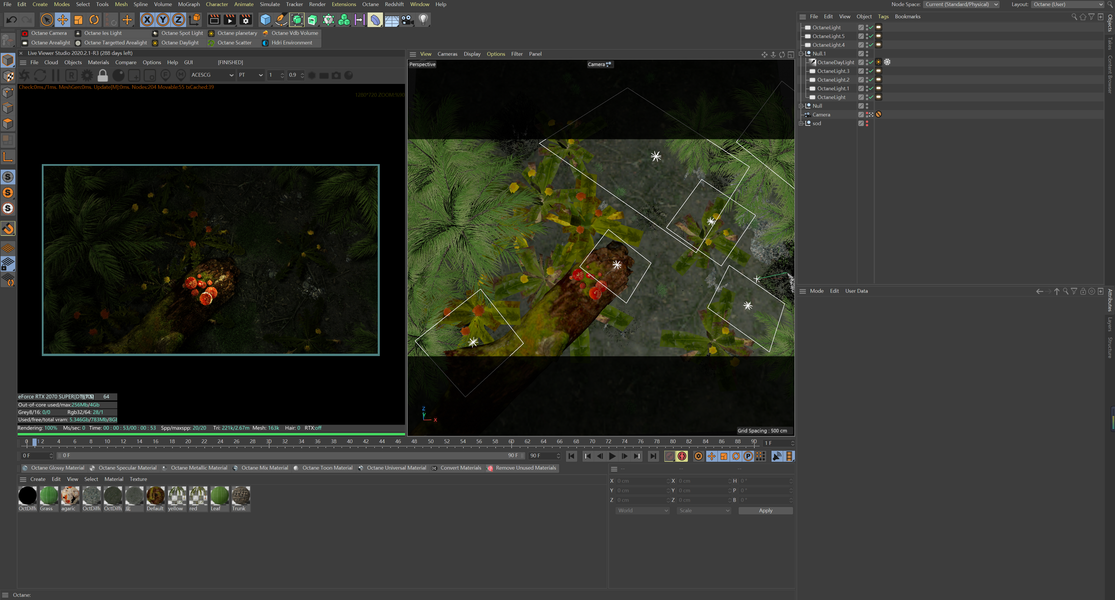Click the Apply button in coordinates panel
The image size is (1115, 600).
coord(765,510)
